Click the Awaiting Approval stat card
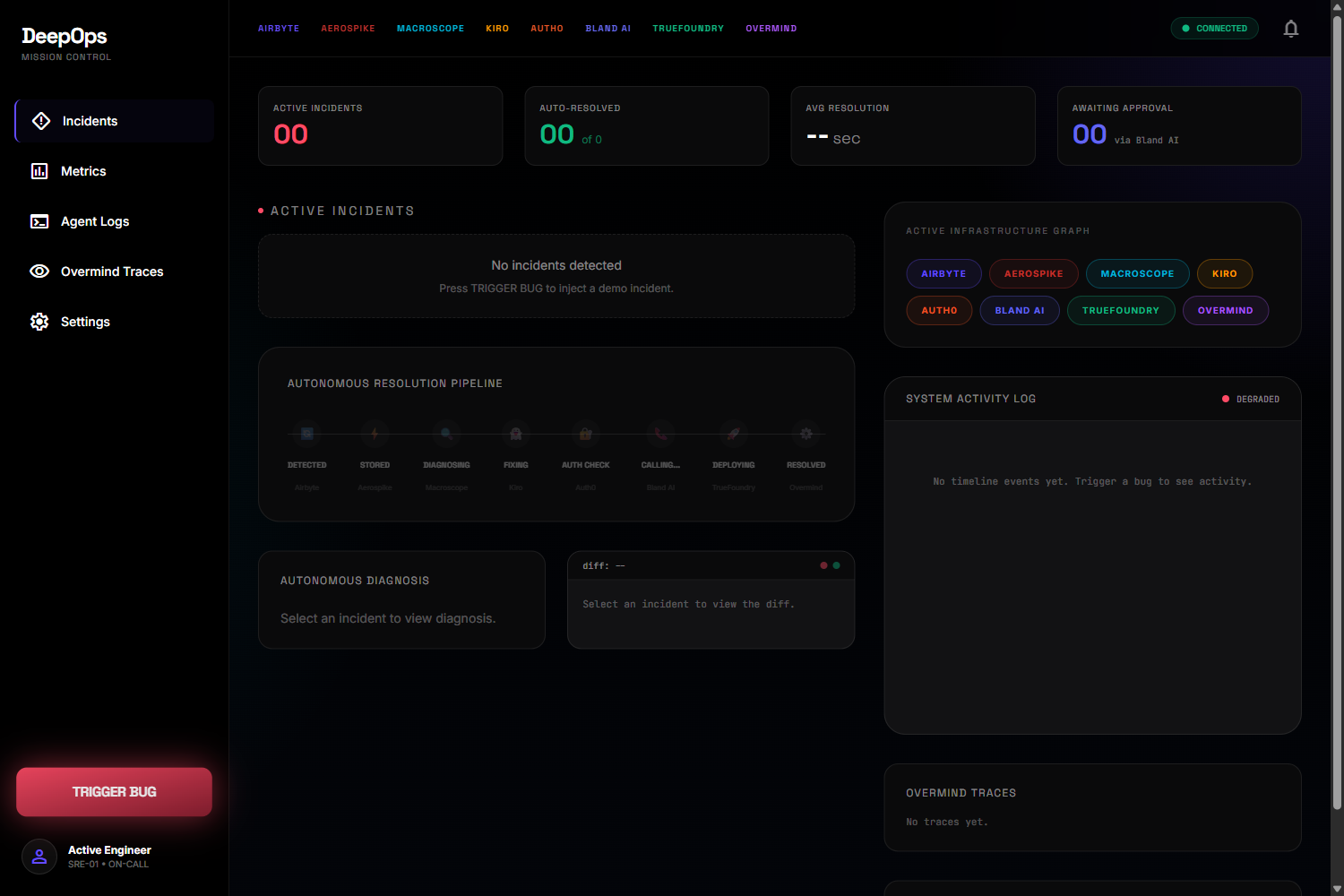The height and width of the screenshot is (896, 1344). (1179, 125)
